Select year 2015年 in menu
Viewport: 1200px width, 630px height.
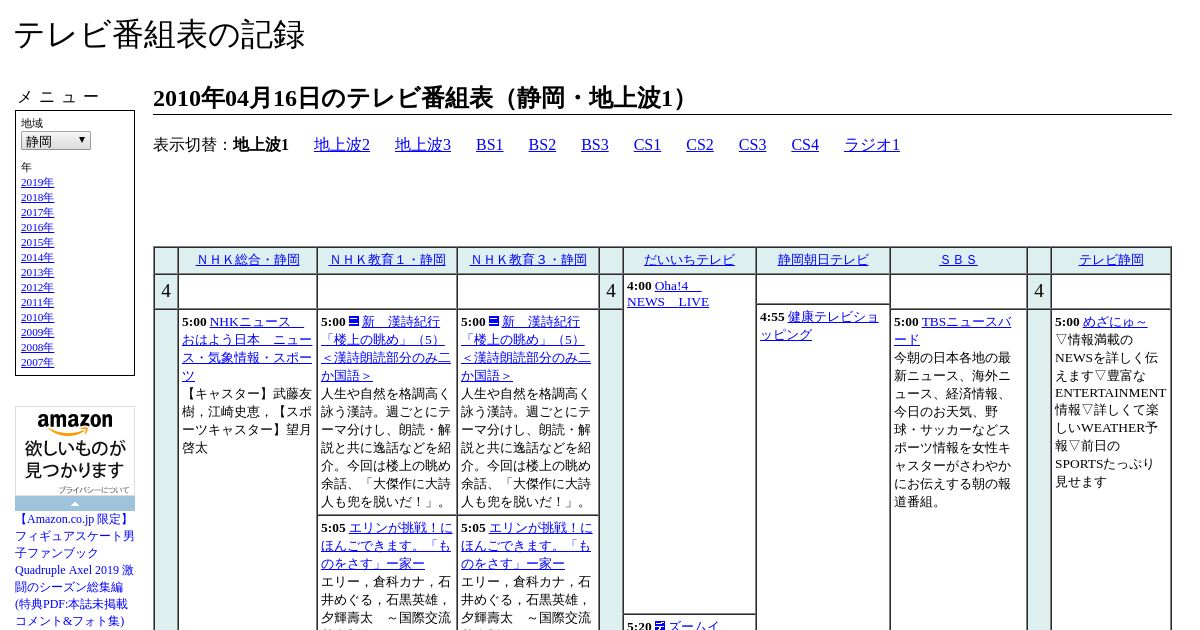coord(37,243)
